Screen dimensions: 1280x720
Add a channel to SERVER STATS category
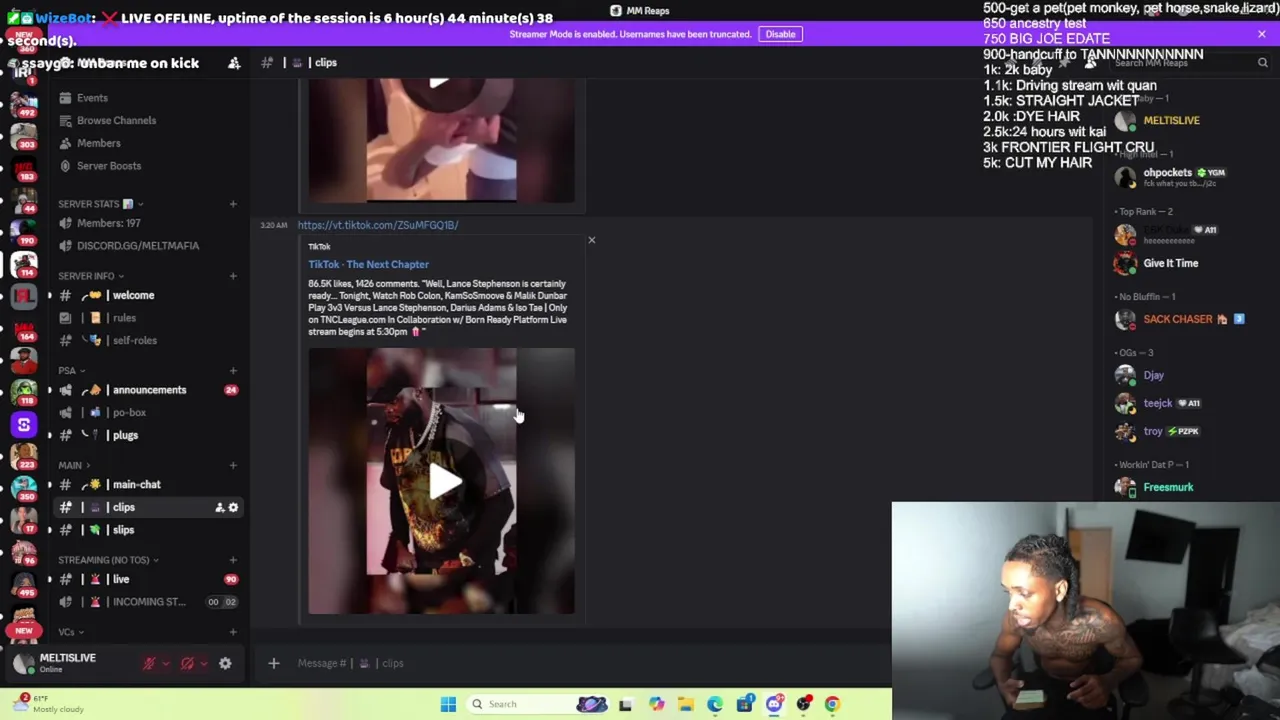(233, 204)
